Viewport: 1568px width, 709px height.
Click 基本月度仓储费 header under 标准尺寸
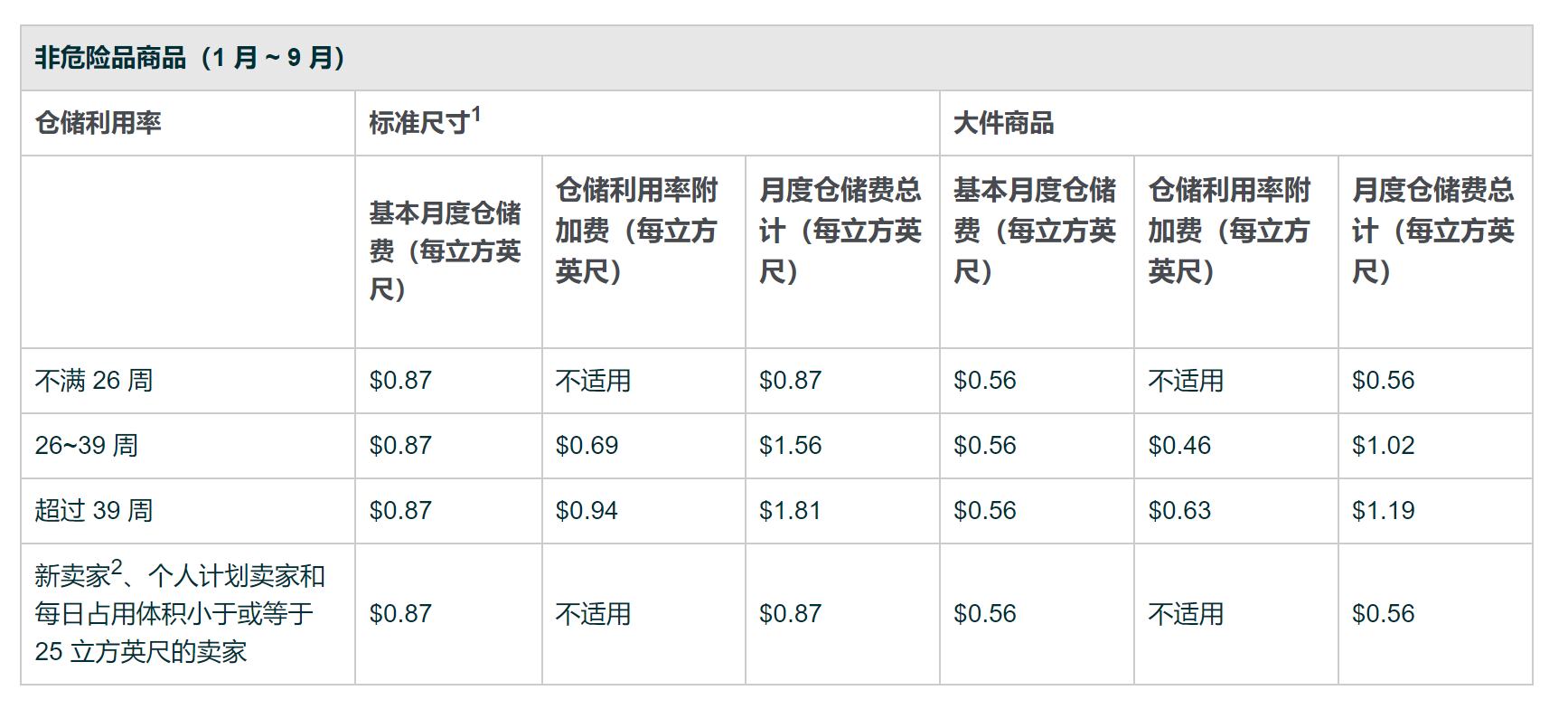pyautogui.click(x=445, y=251)
